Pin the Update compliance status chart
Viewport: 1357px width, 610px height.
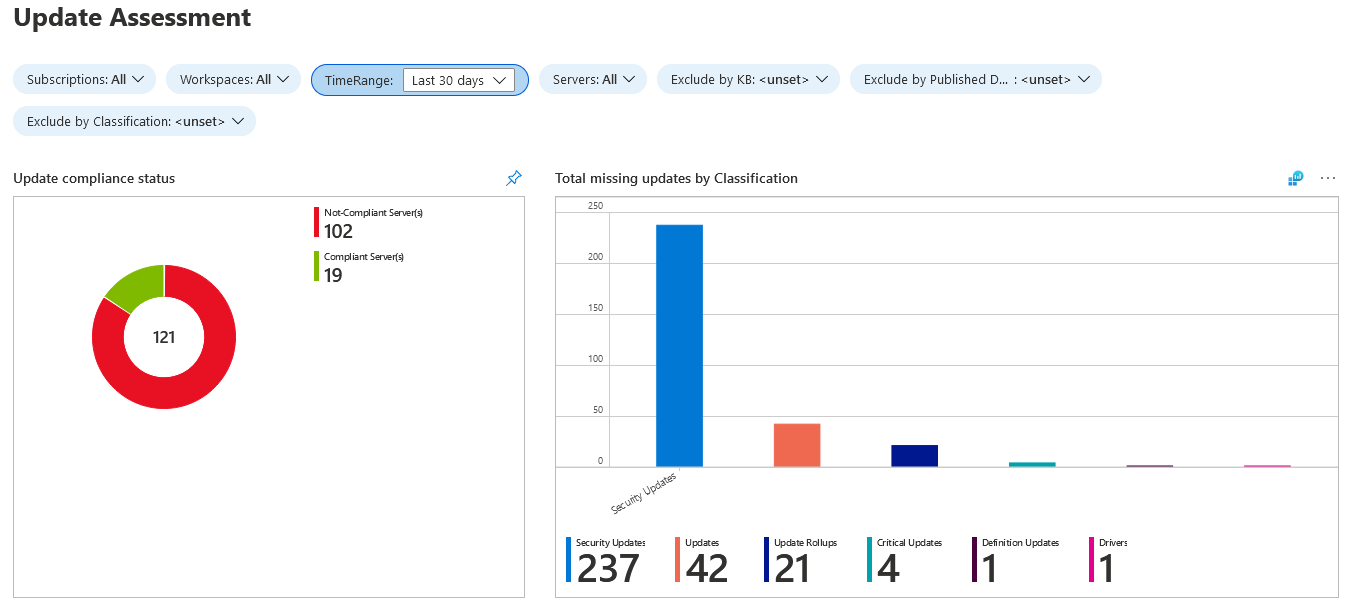514,178
